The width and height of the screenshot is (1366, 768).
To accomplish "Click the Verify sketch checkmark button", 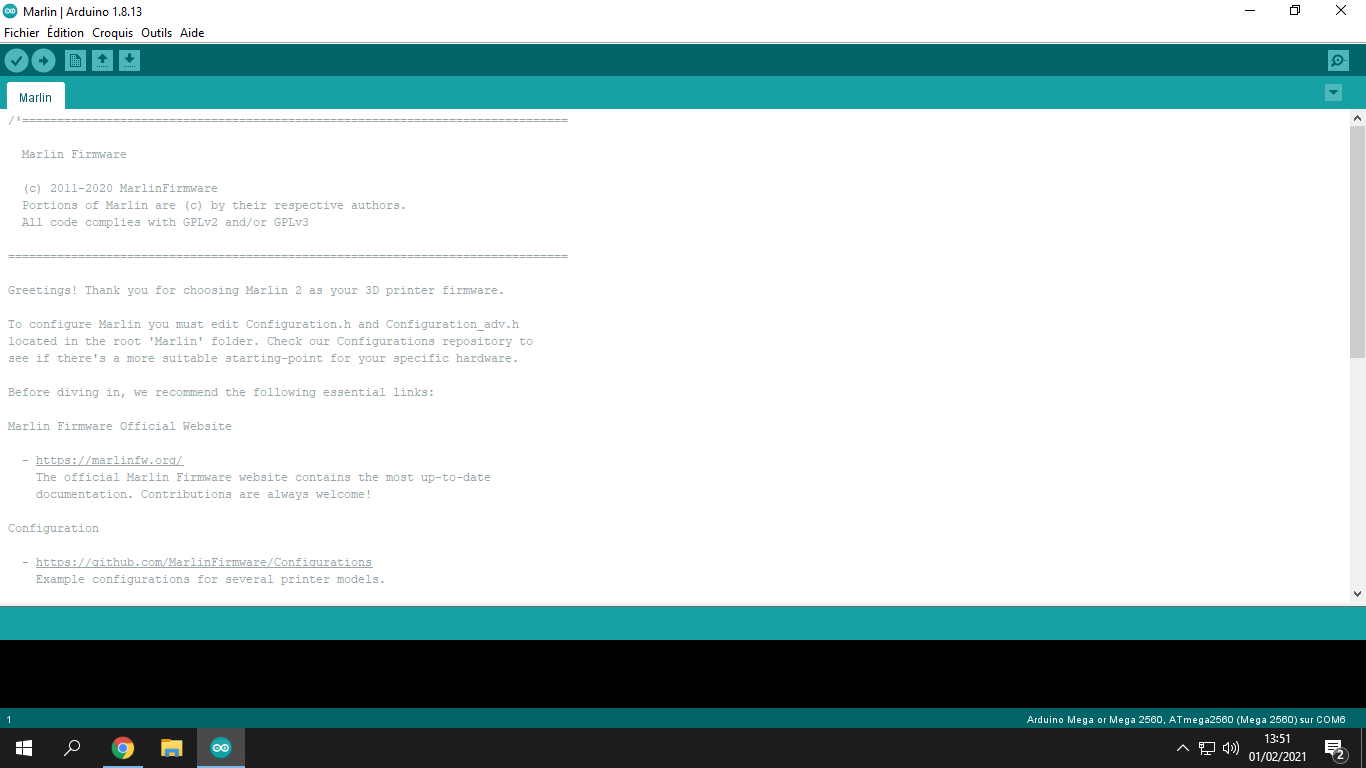I will 16,61.
